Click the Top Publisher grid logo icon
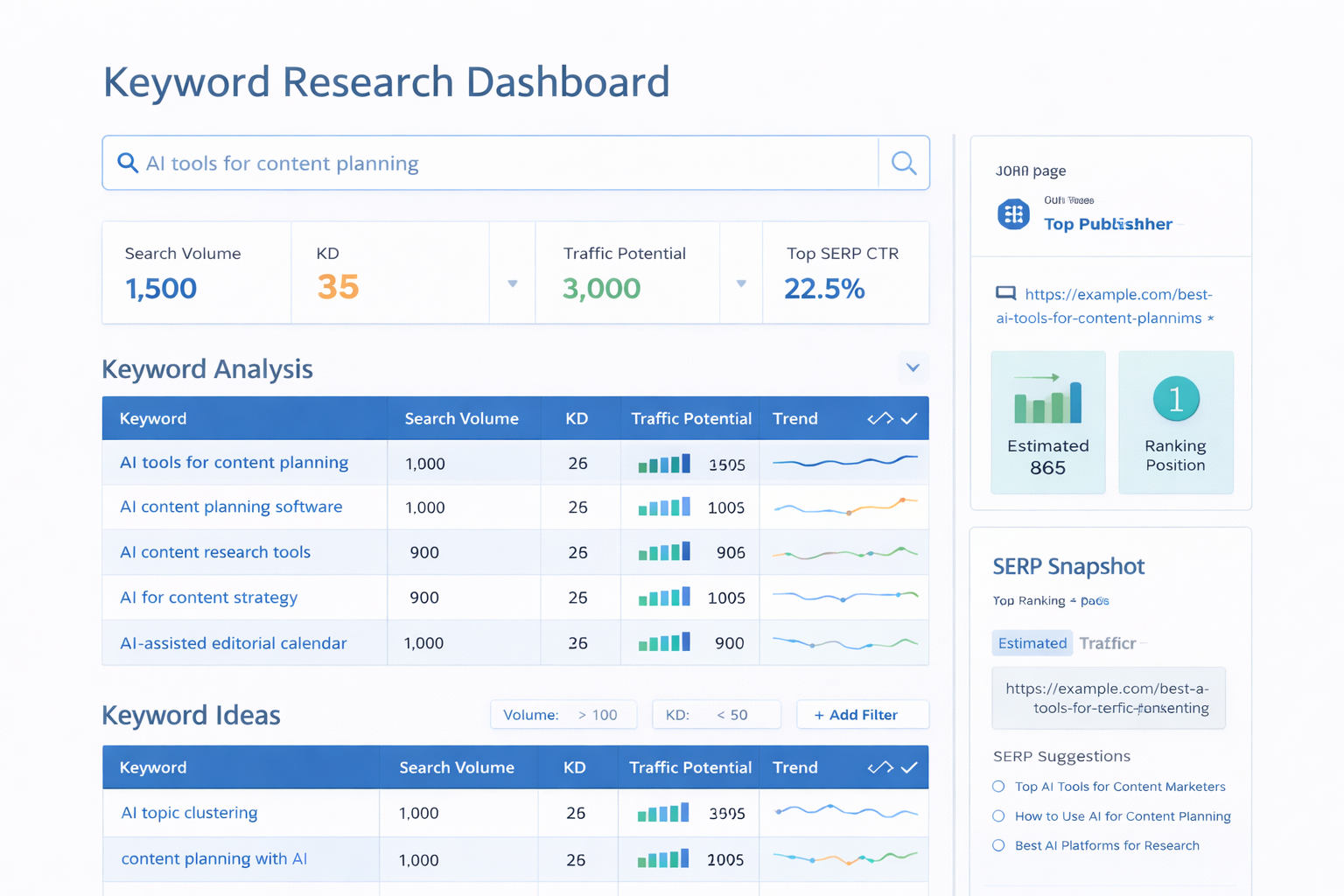 [x=1013, y=214]
